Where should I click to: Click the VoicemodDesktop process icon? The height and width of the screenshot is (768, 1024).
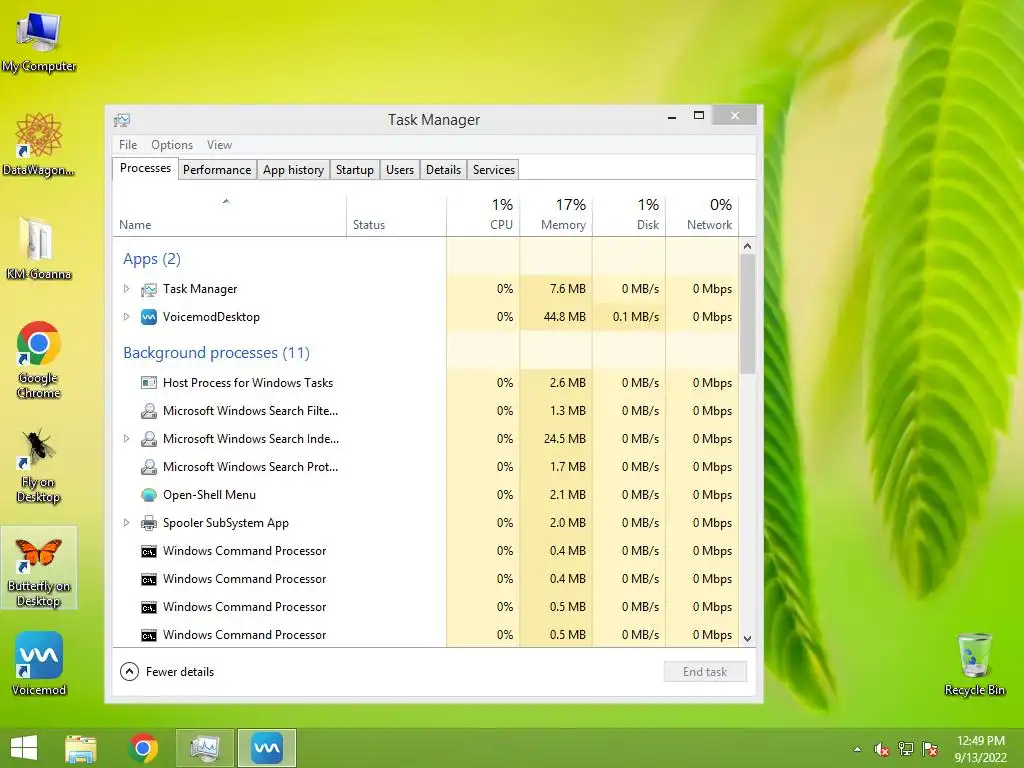[149, 317]
